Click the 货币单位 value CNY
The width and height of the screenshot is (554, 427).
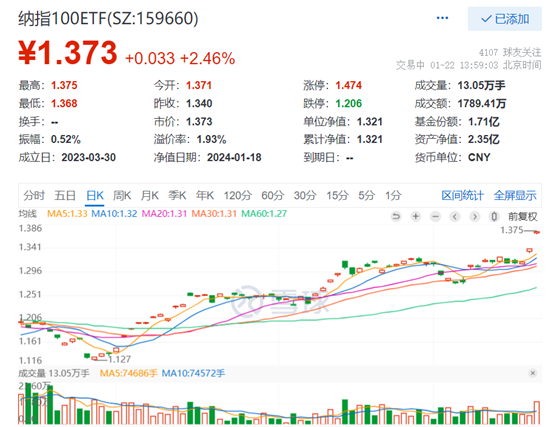pos(479,158)
